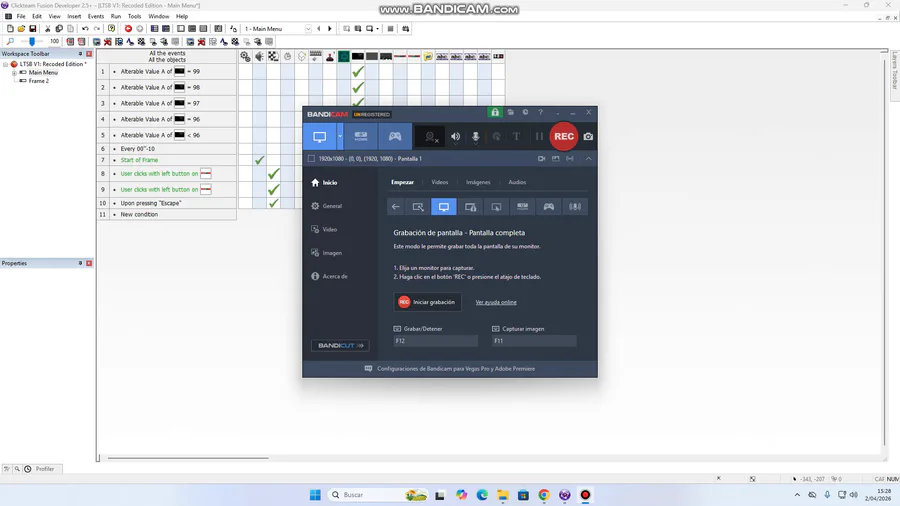The width and height of the screenshot is (900, 506).
Task: Click the Iniciar grabación button
Action: tap(428, 302)
